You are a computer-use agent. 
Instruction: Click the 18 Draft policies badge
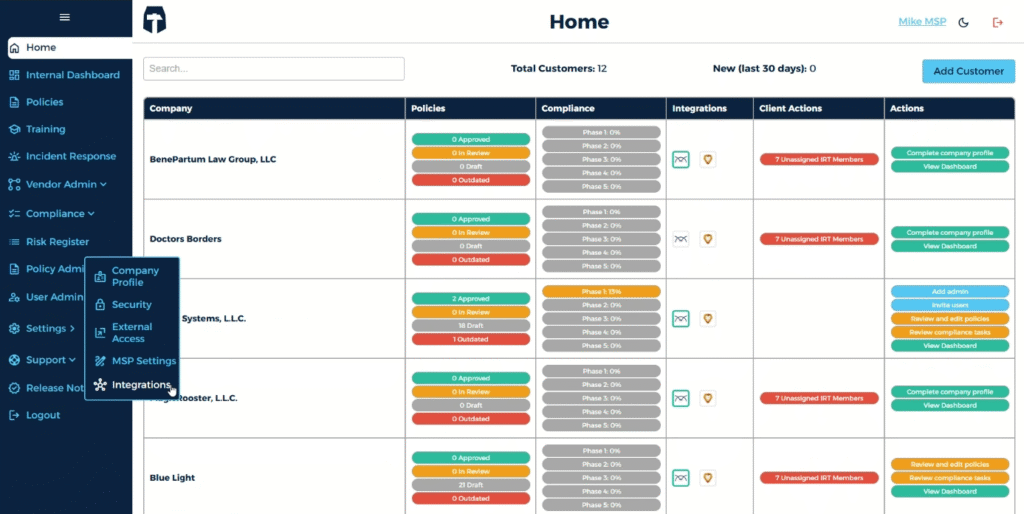pyautogui.click(x=470, y=326)
